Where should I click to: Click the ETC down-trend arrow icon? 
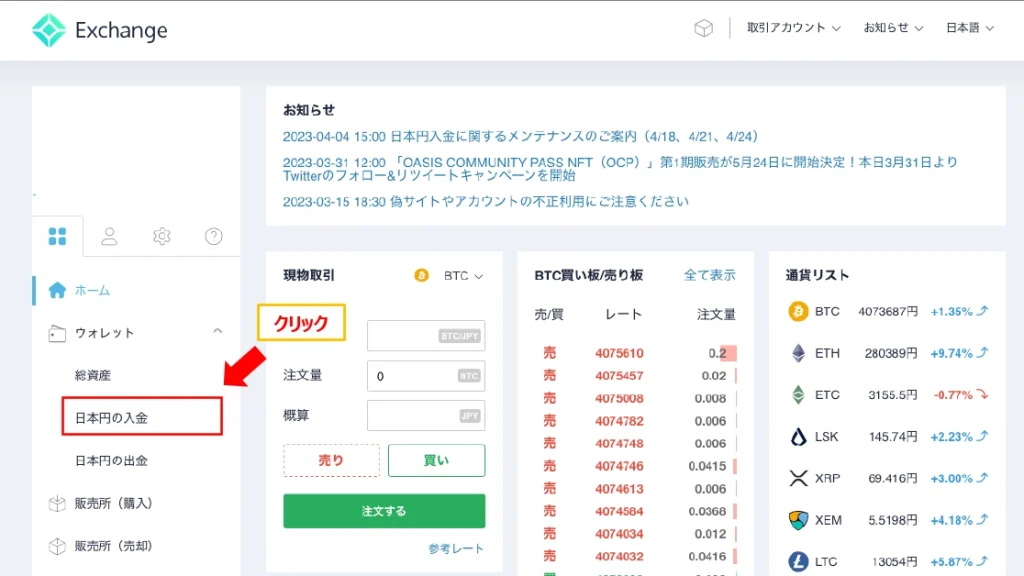983,394
